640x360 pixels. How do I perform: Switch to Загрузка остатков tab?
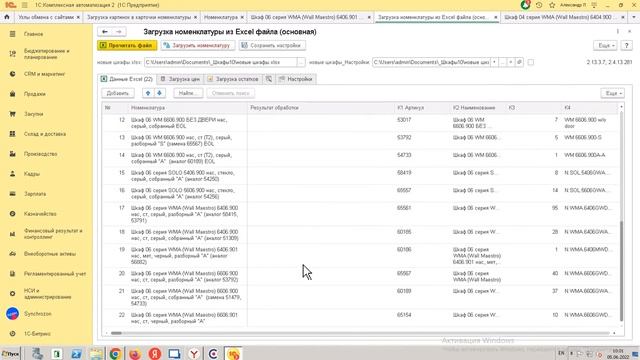[233, 79]
